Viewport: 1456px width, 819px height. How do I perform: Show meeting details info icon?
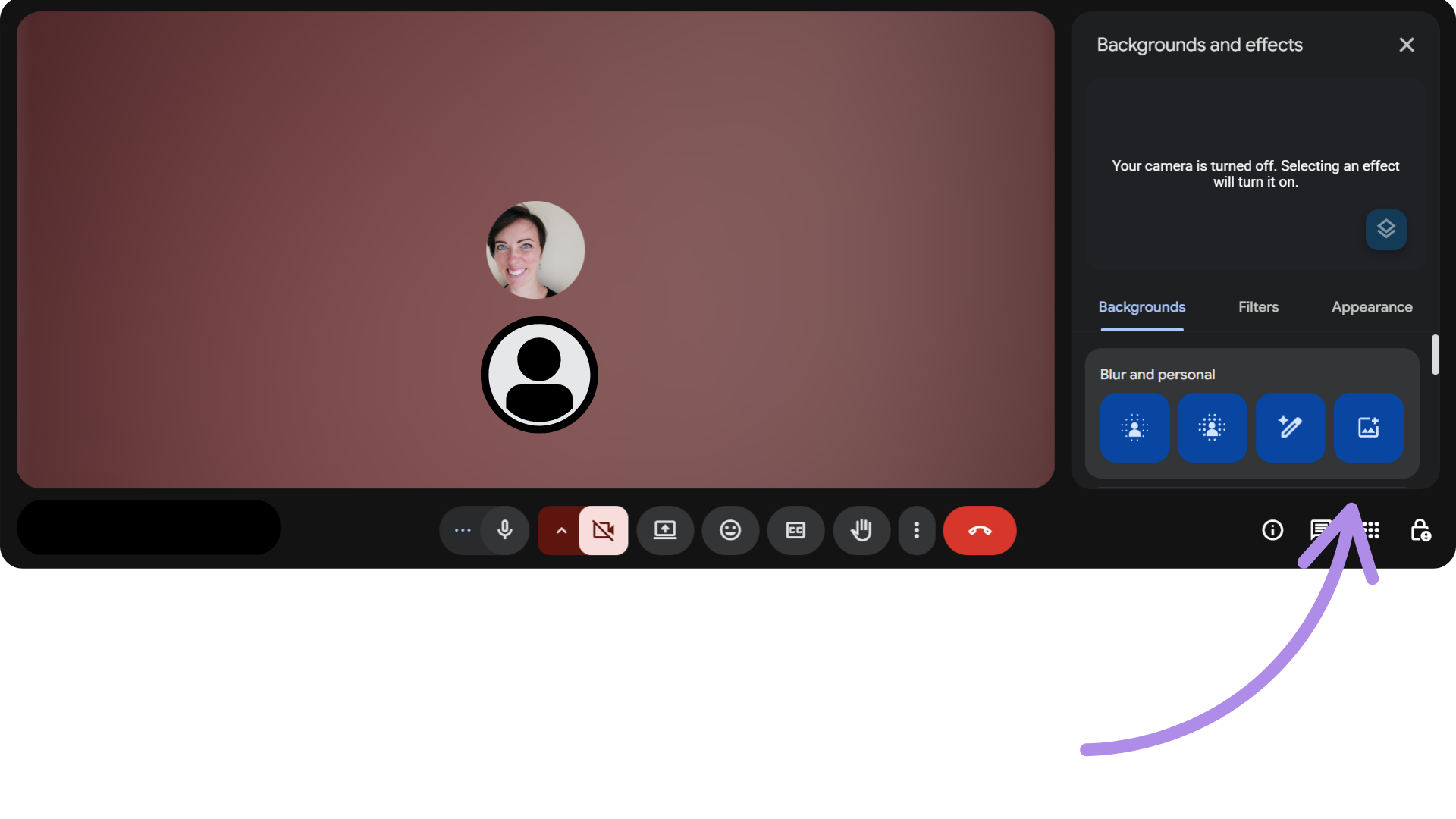1272,530
